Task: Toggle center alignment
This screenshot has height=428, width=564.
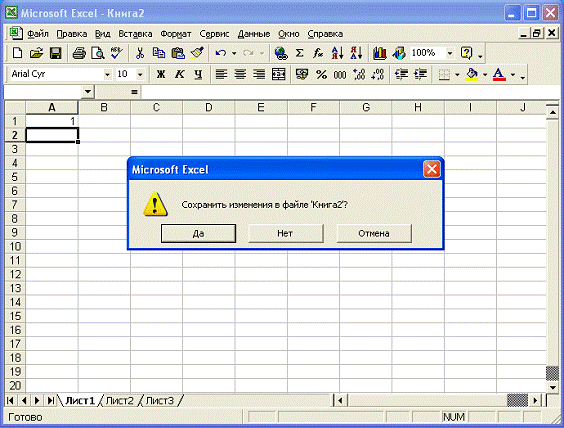Action: pyautogui.click(x=240, y=74)
